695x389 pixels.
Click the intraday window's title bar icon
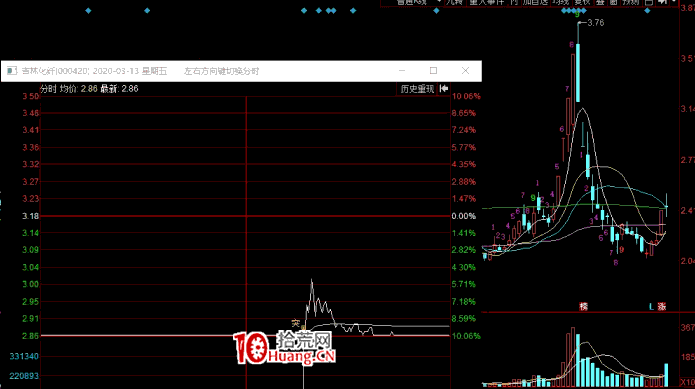point(12,71)
